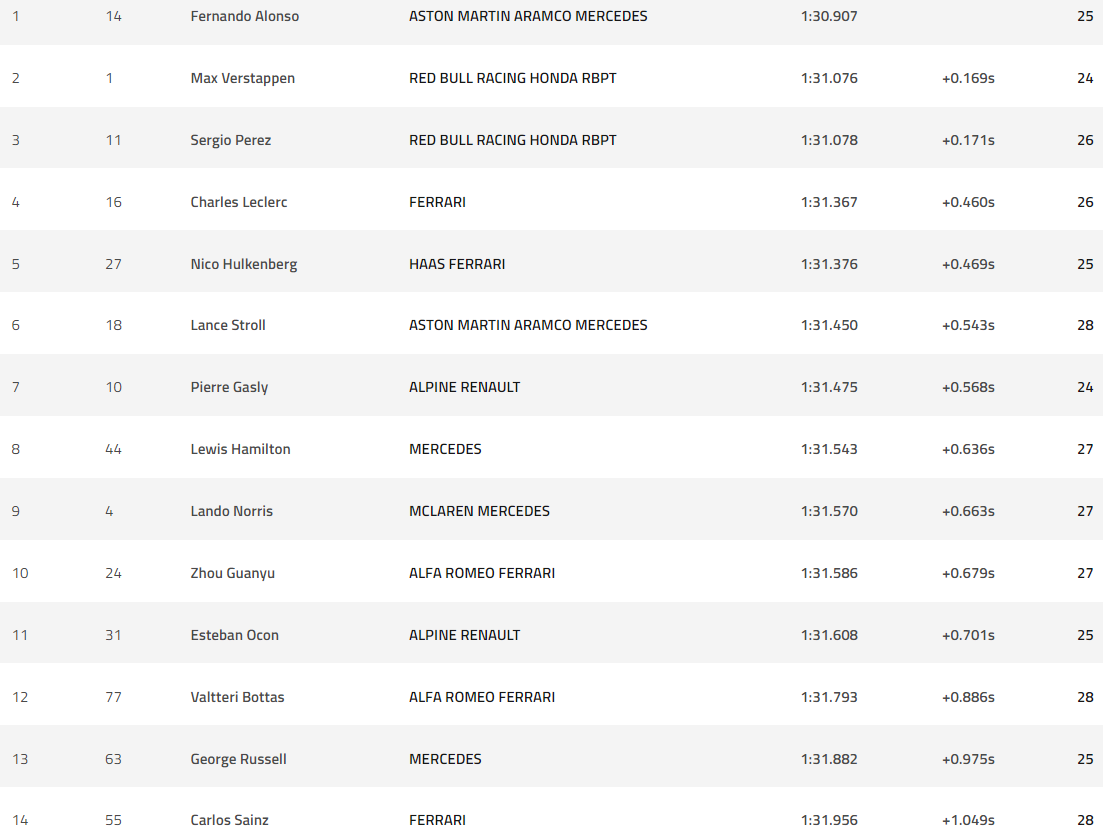Viewport: 1103px width, 836px height.
Task: Click HAAS FERRARI team name
Action: click(457, 264)
